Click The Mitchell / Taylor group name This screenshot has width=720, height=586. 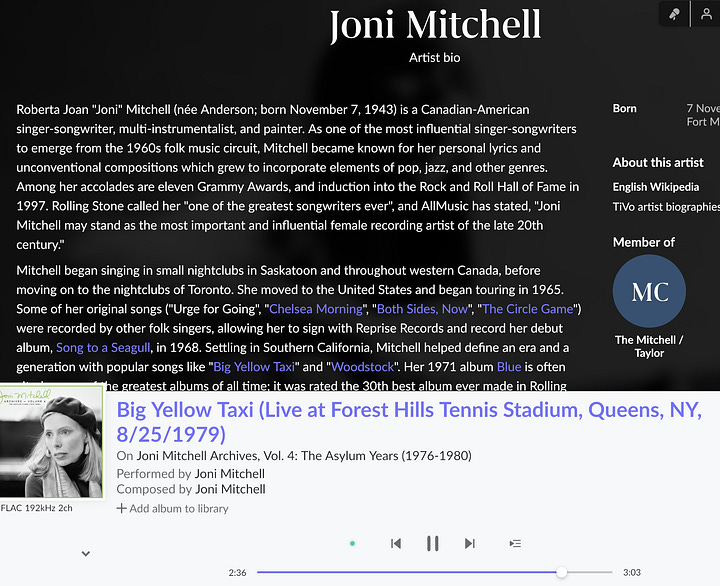tap(649, 346)
